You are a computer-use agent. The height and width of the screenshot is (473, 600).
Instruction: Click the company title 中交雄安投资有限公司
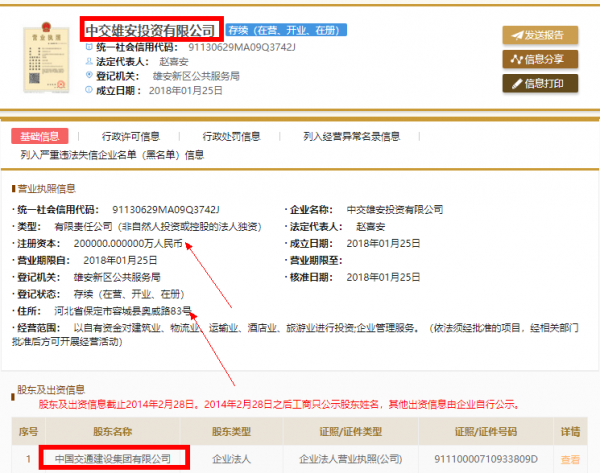[150, 31]
